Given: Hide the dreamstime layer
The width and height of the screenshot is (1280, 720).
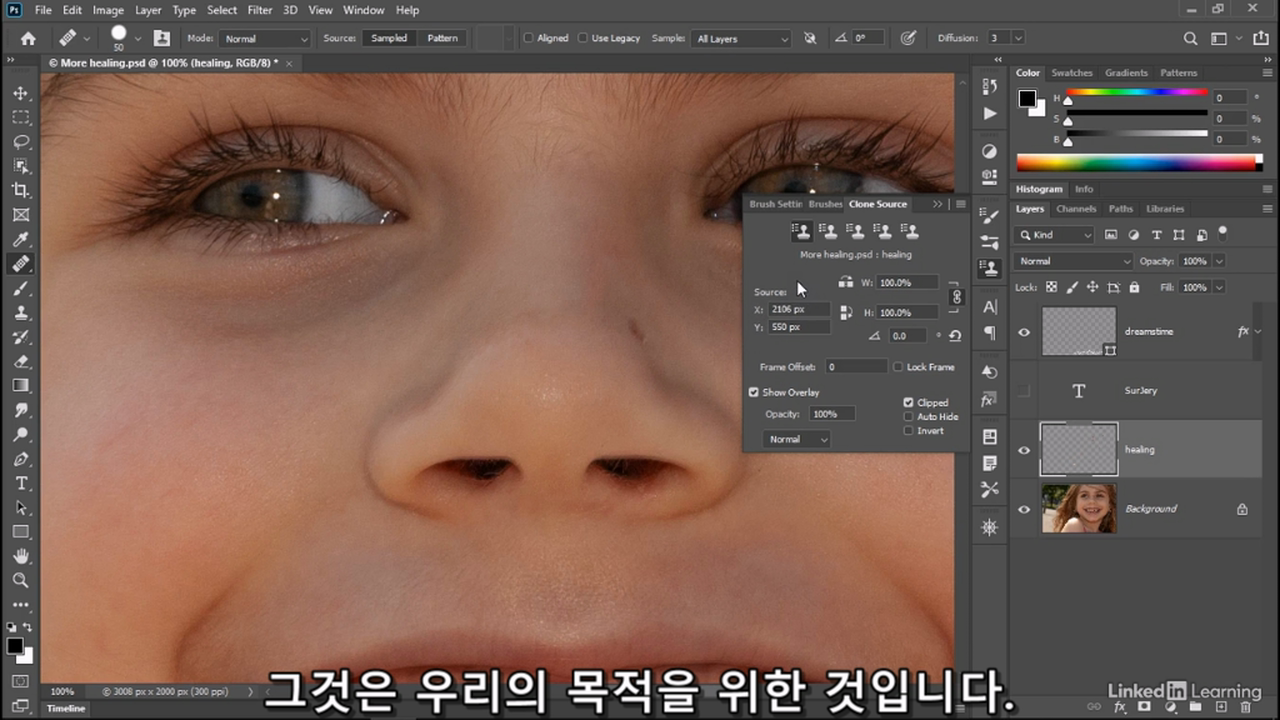Looking at the screenshot, I should (x=1024, y=332).
